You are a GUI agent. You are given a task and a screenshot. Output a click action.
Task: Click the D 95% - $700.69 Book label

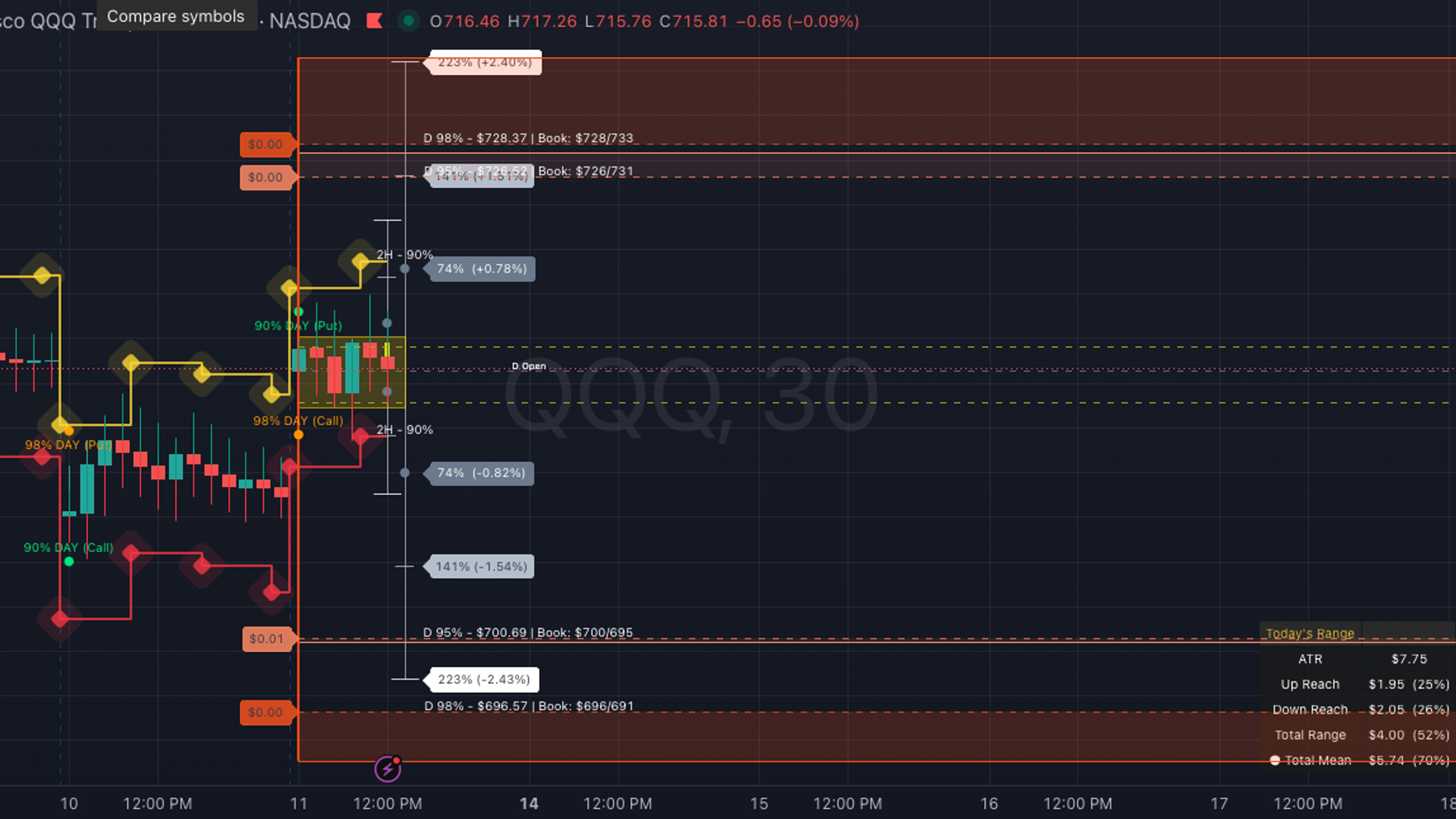tap(528, 632)
